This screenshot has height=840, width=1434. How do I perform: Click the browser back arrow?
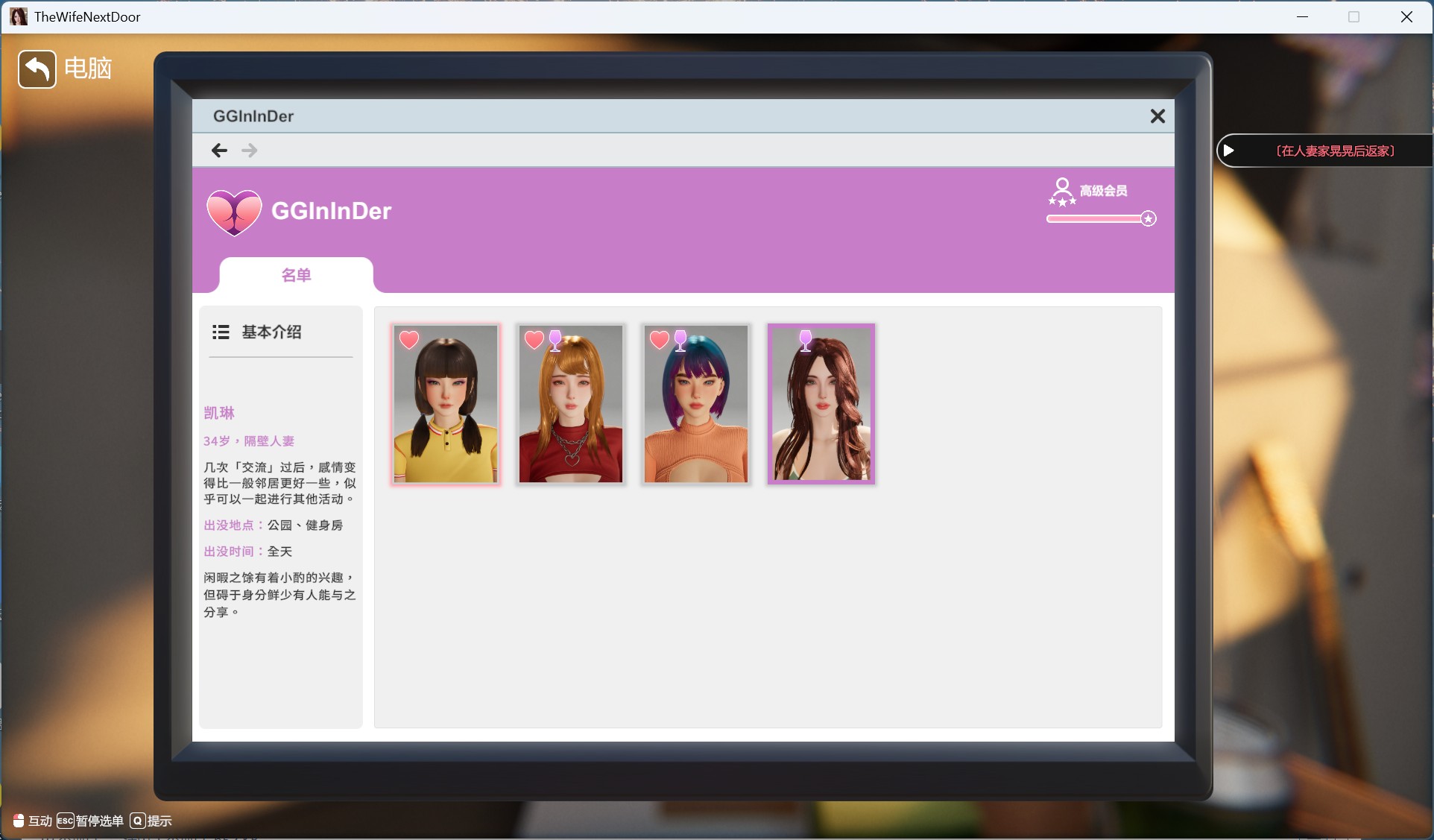click(x=219, y=150)
